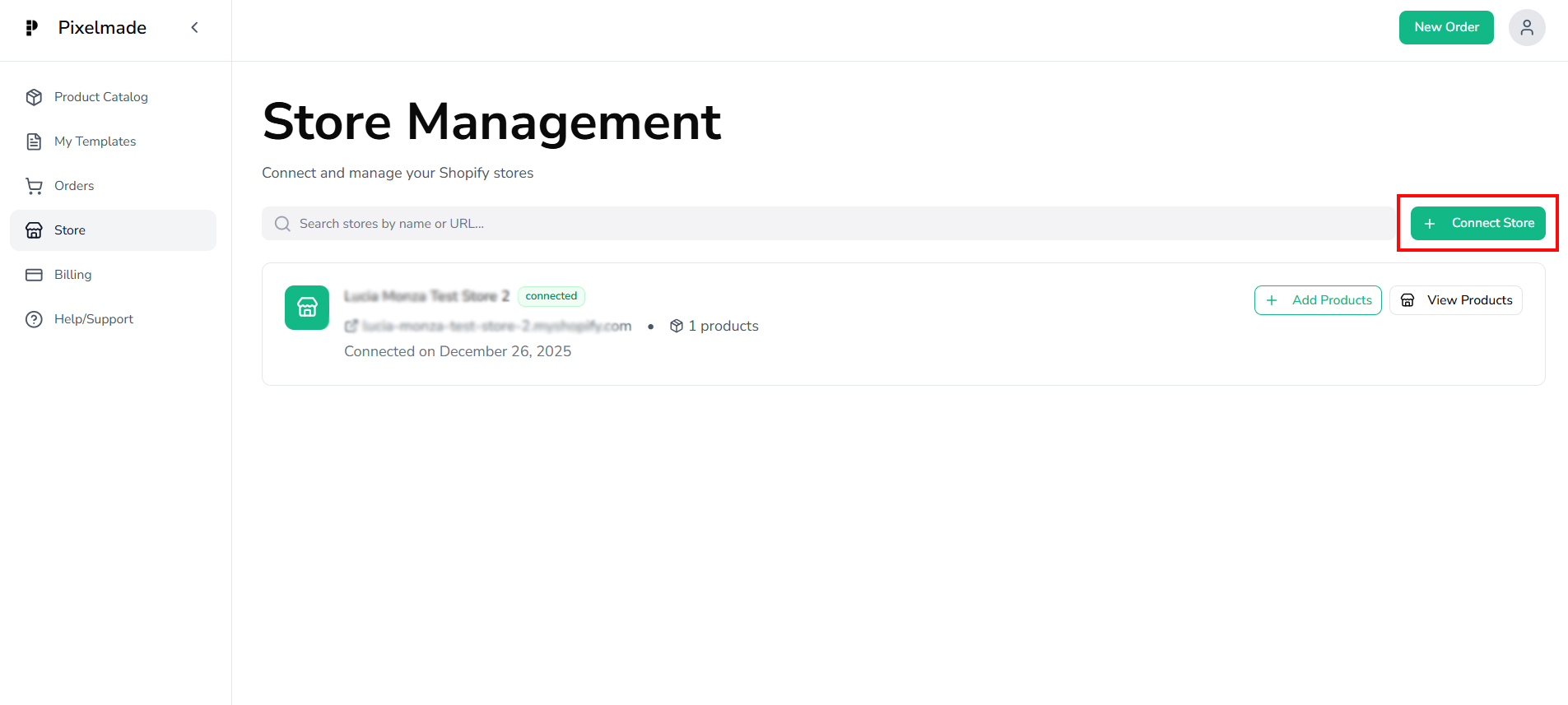This screenshot has height=705, width=1568.
Task: Click the View Products button
Action: (x=1455, y=300)
